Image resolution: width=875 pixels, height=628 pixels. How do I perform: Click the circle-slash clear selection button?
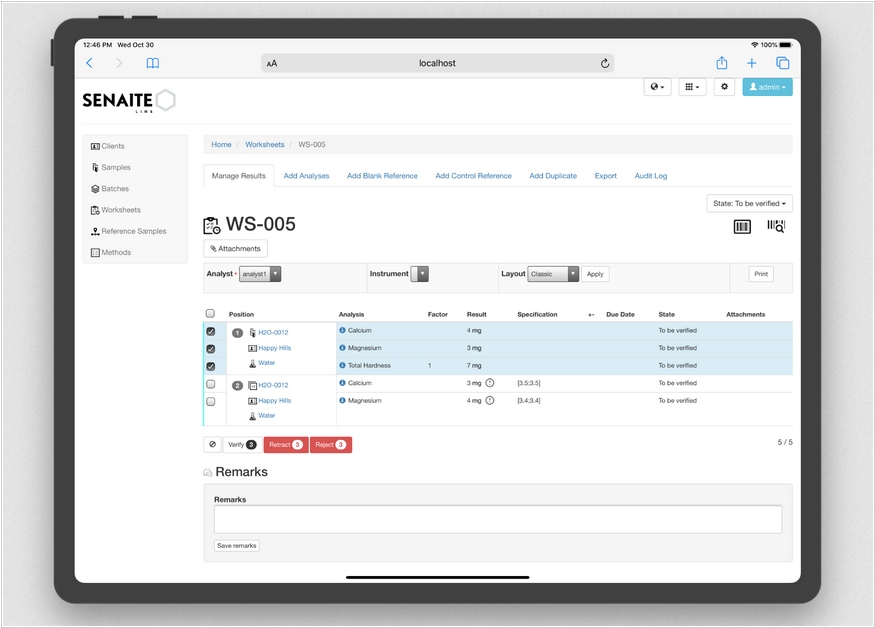click(212, 445)
